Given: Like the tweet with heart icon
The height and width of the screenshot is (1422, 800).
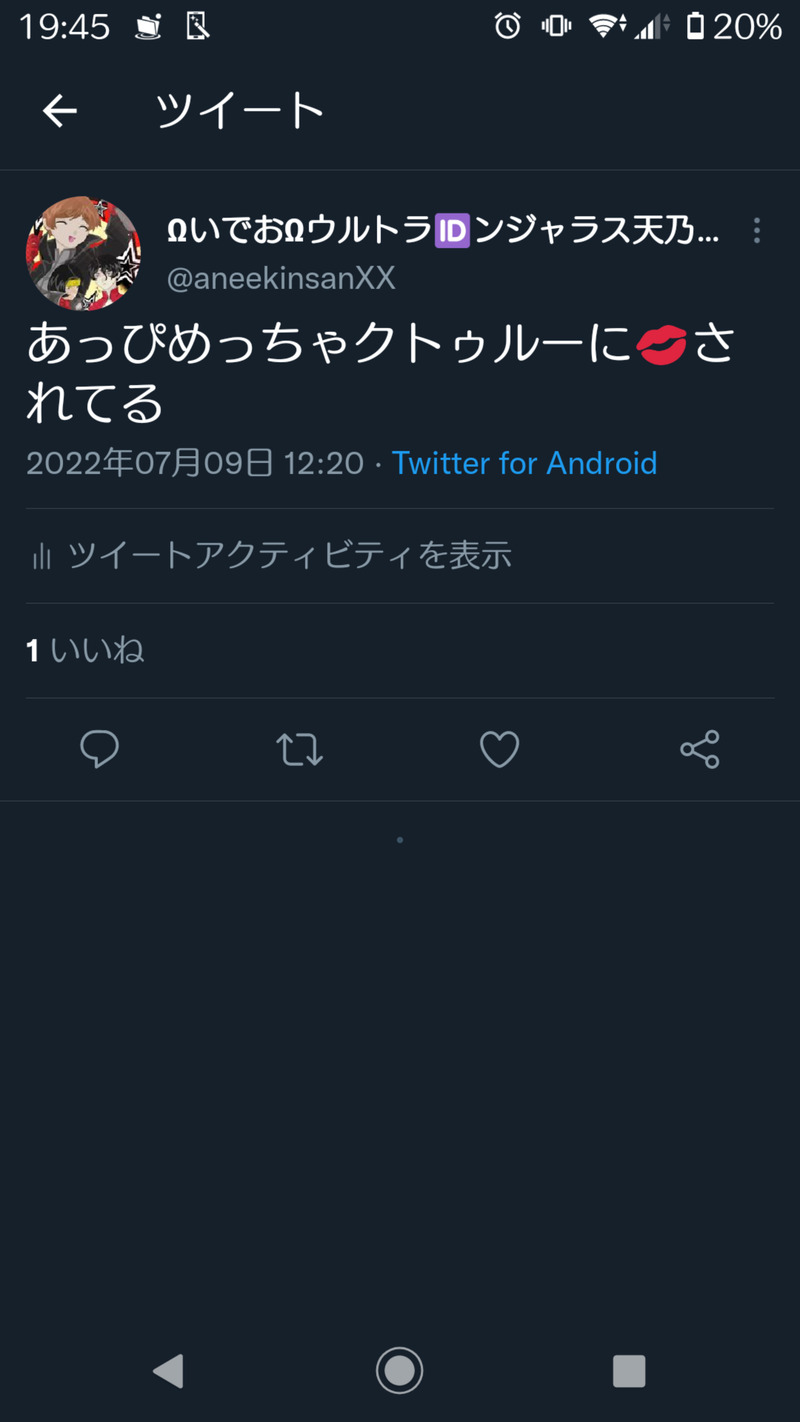Looking at the screenshot, I should [x=499, y=749].
